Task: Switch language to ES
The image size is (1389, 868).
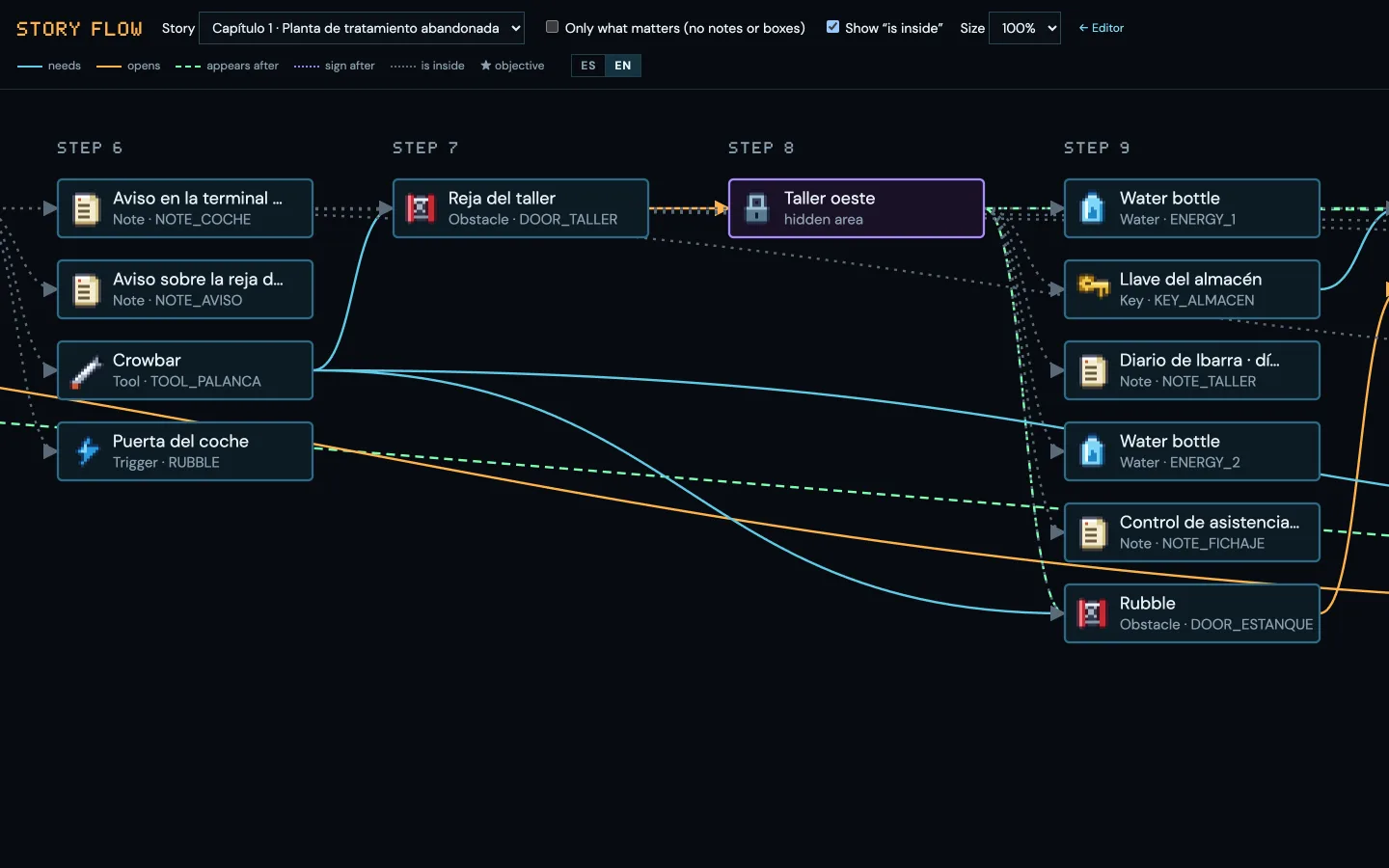Action: [588, 66]
